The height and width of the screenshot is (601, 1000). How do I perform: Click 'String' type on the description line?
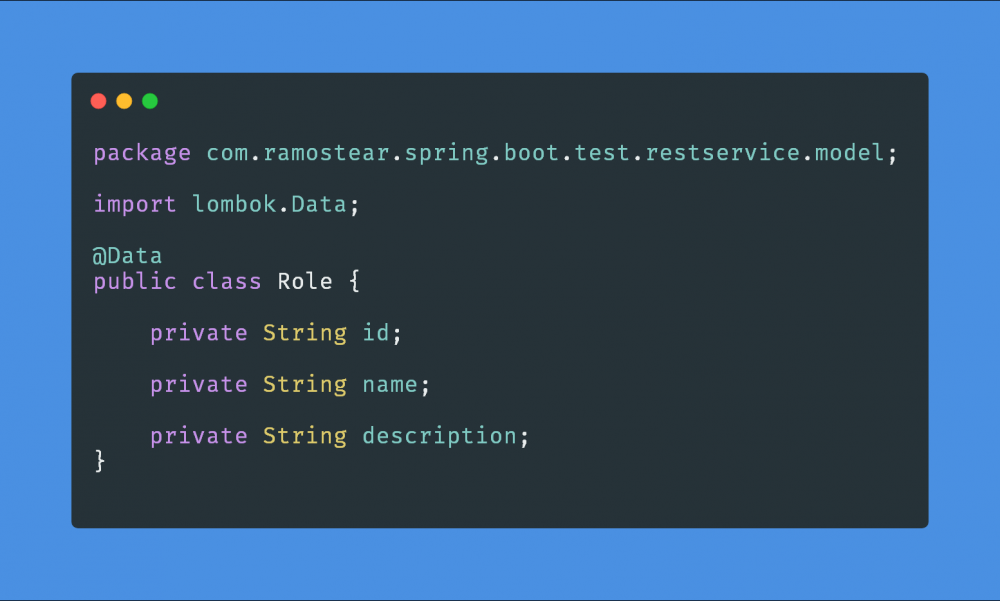[305, 436]
